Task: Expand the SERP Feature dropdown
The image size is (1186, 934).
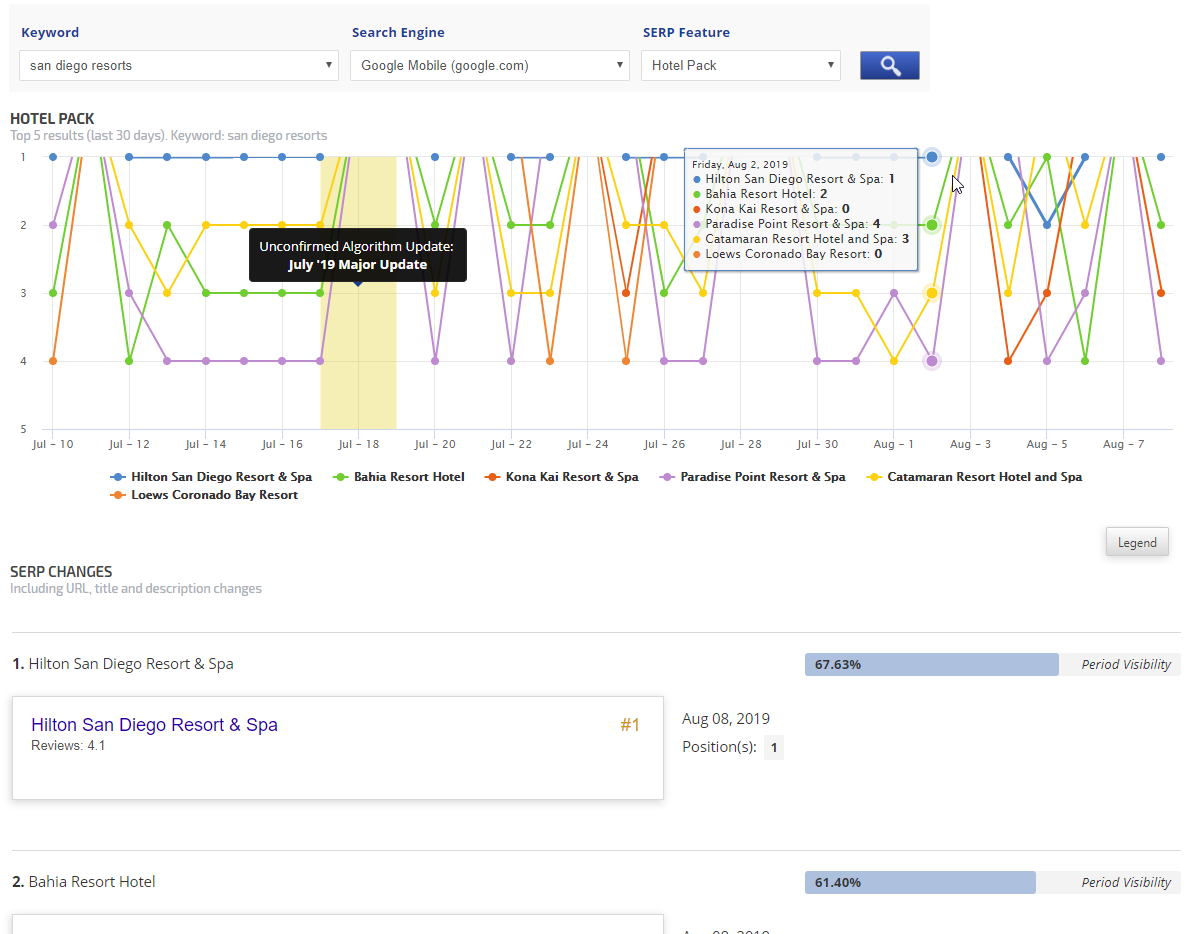Action: 740,66
